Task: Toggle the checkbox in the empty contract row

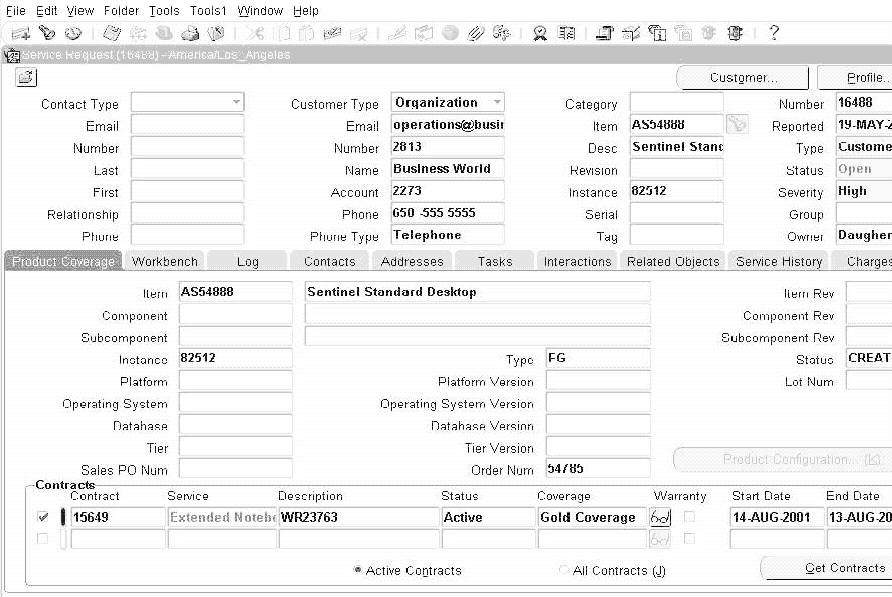Action: (43, 538)
